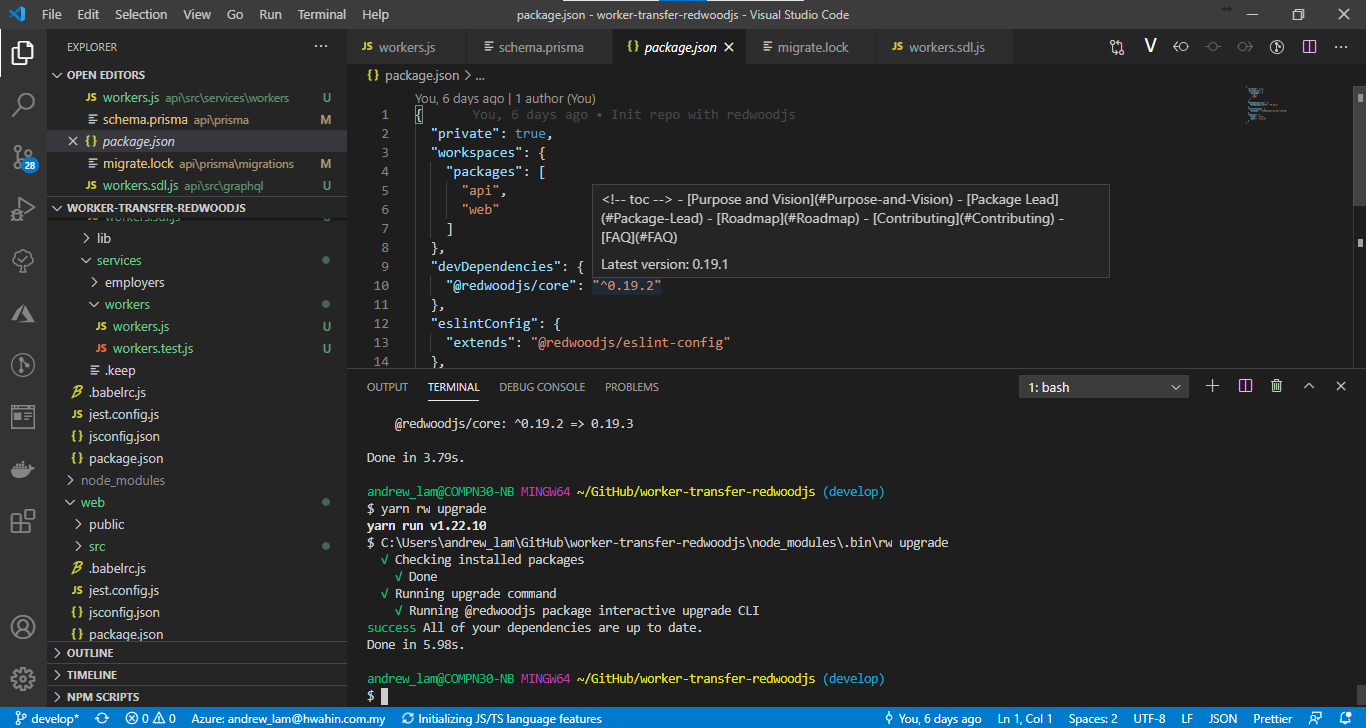Open the File menu
Viewport: 1366px width, 728px height.
52,15
